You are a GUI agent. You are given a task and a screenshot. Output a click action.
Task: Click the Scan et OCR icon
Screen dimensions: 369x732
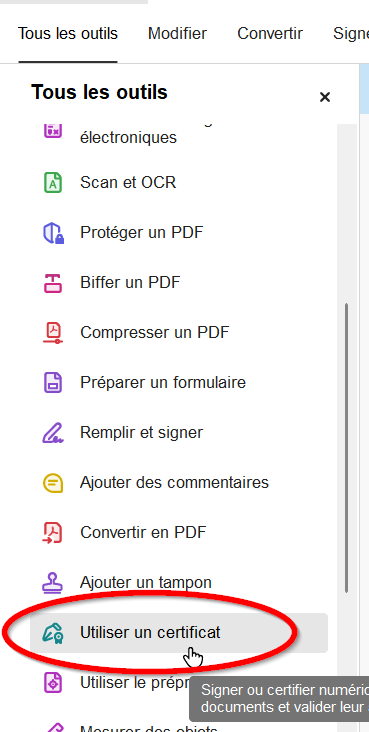click(53, 182)
